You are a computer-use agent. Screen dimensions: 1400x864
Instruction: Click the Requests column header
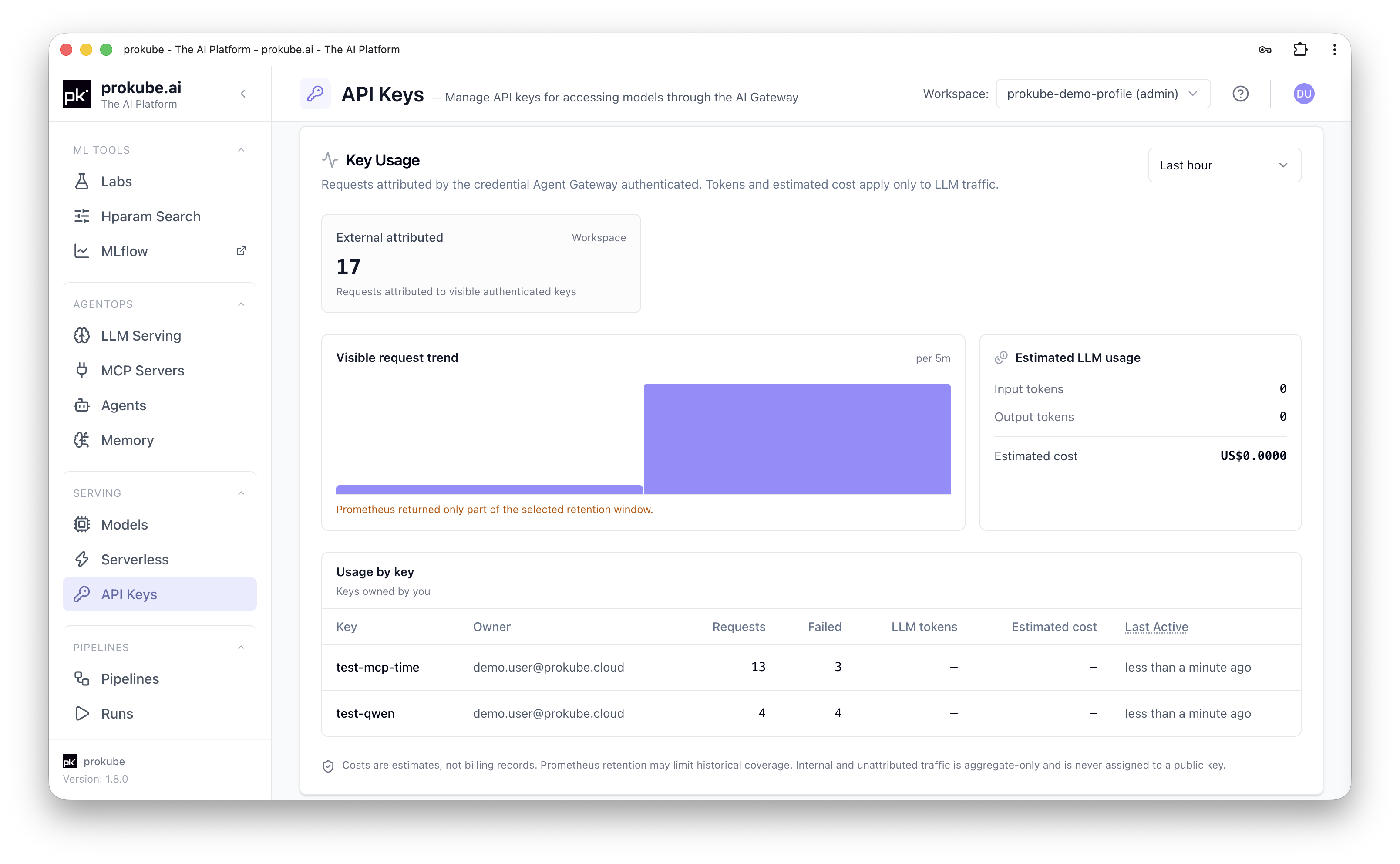coord(738,627)
